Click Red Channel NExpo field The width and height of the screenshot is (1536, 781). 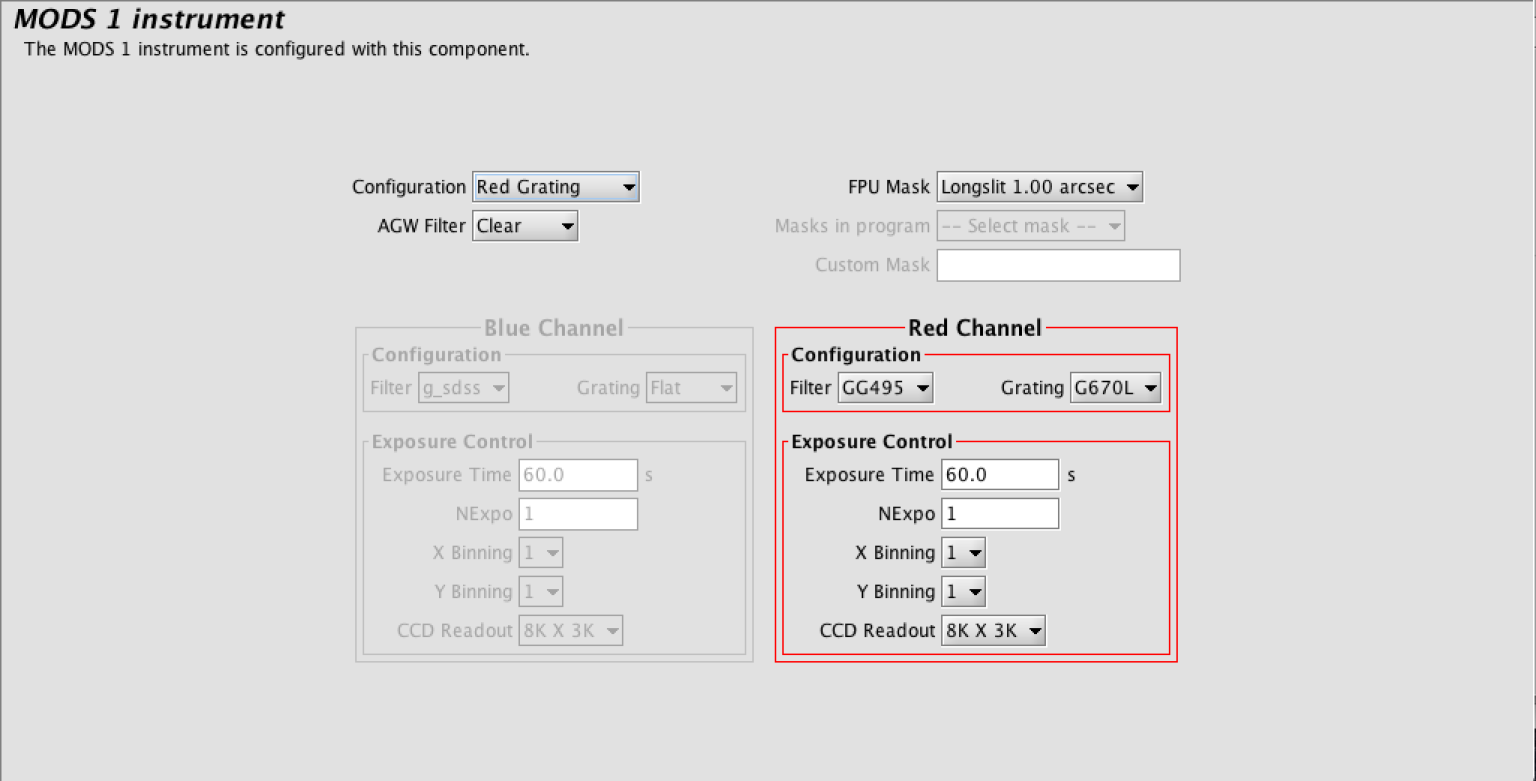[x=1000, y=514]
